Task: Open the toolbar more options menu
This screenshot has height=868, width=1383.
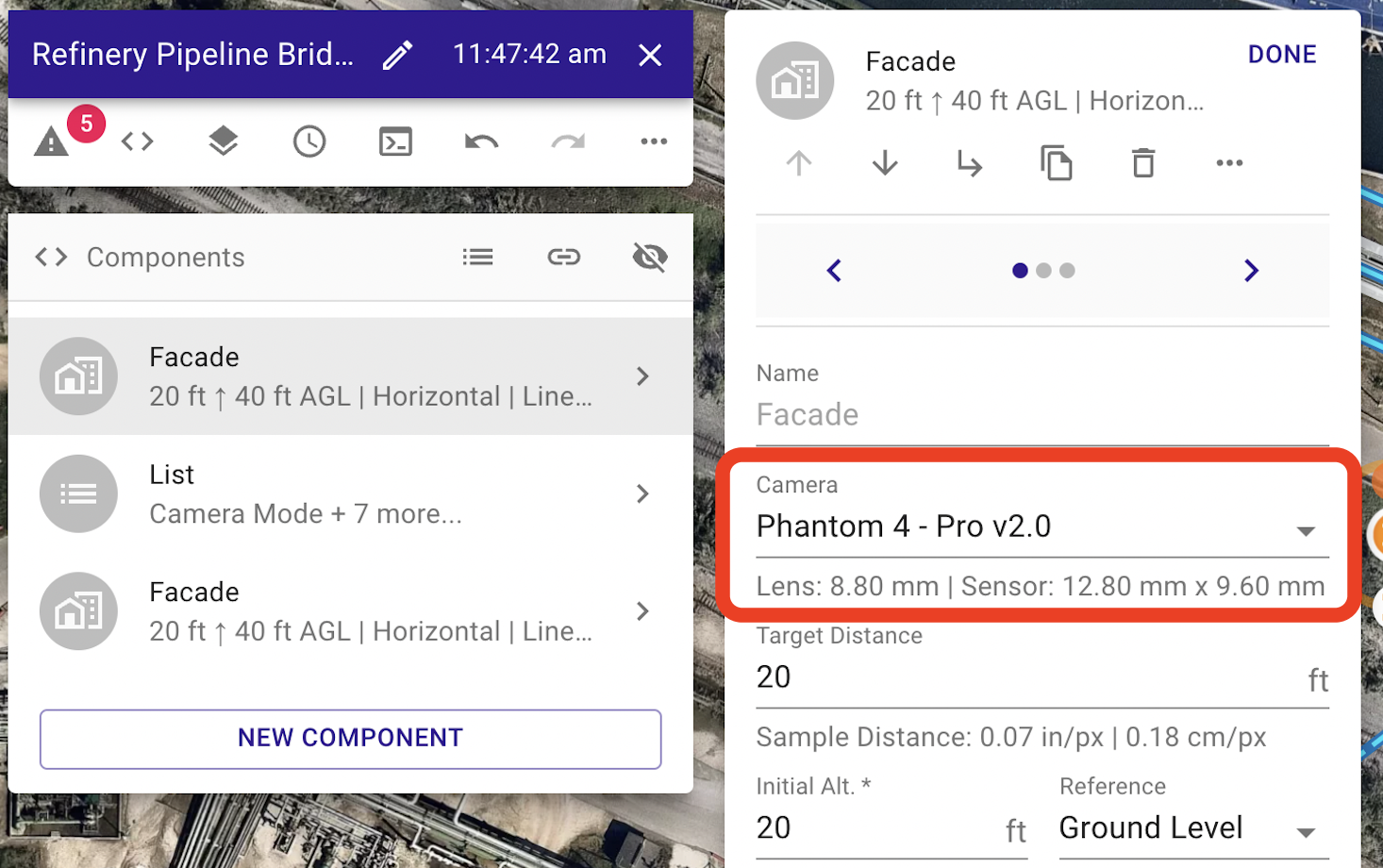Action: [654, 142]
